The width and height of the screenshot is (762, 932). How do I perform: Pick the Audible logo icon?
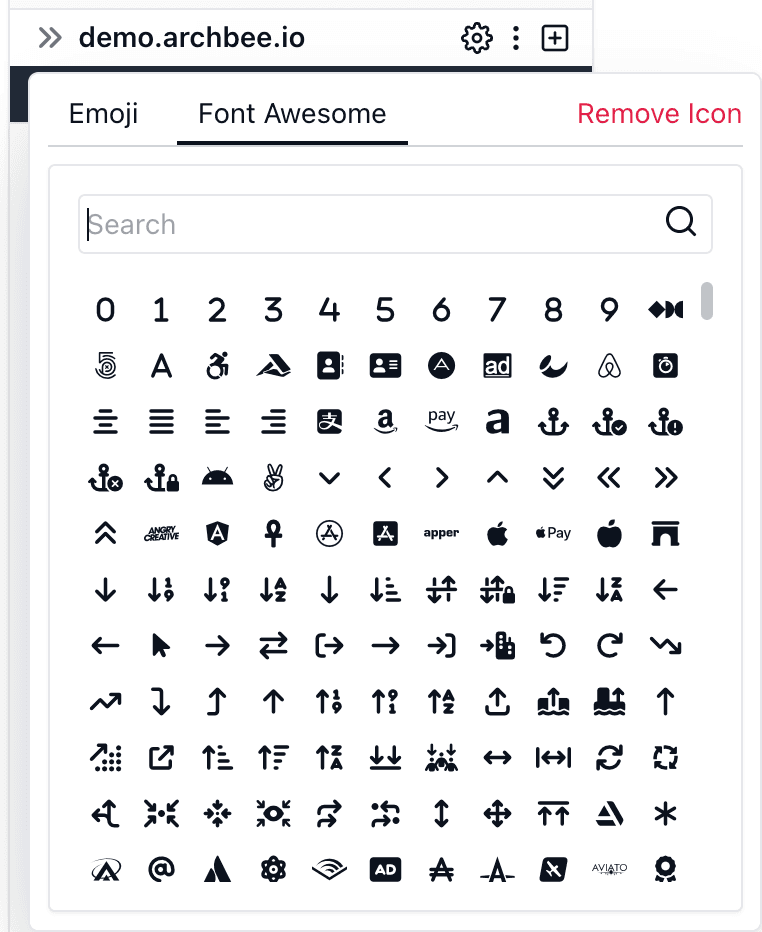coord(329,870)
